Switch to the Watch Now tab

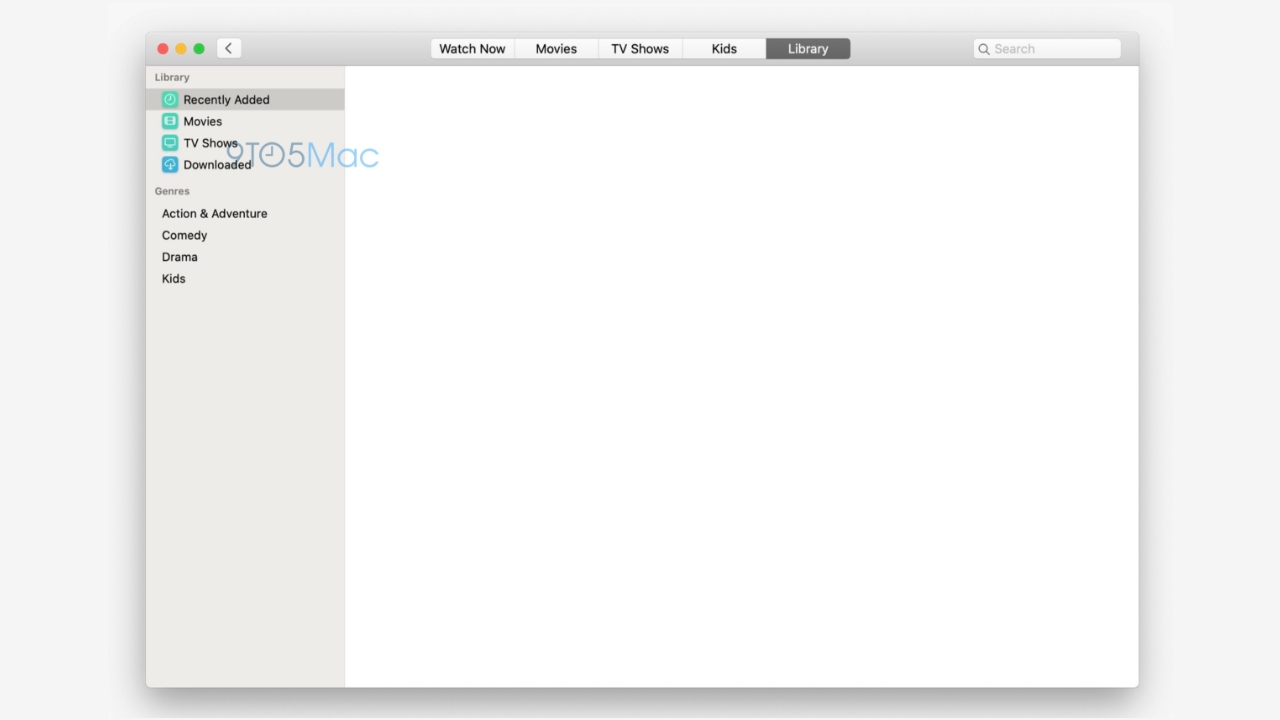coord(472,49)
